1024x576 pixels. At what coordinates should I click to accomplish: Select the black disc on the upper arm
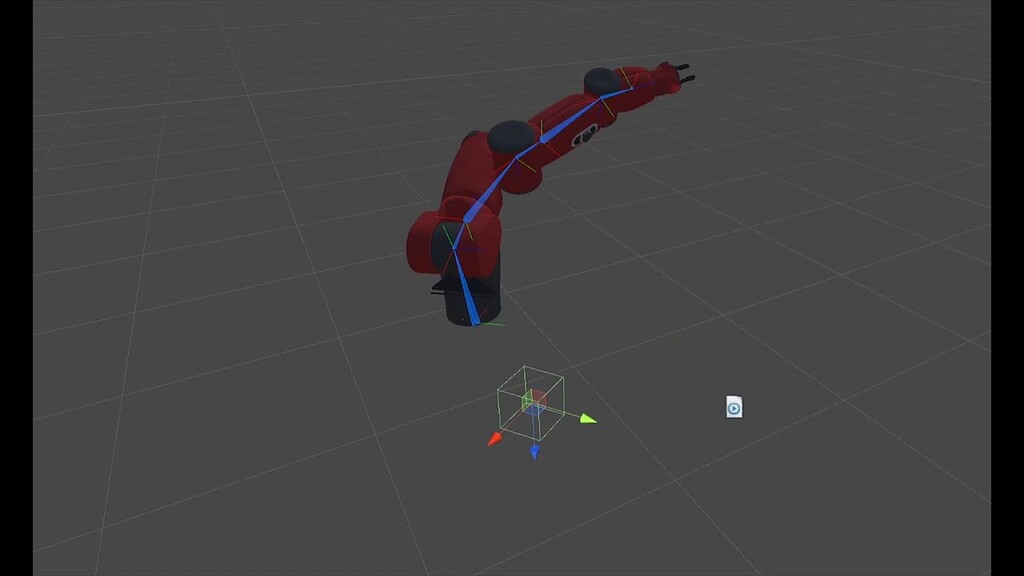click(508, 133)
